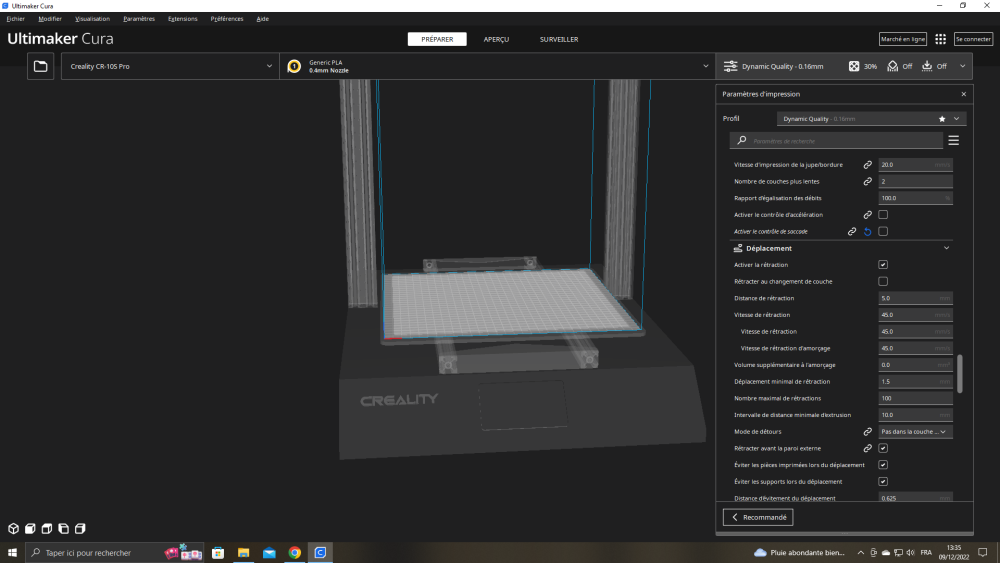The image size is (1000, 563).
Task: Select the left view cube icon
Action: click(63, 529)
